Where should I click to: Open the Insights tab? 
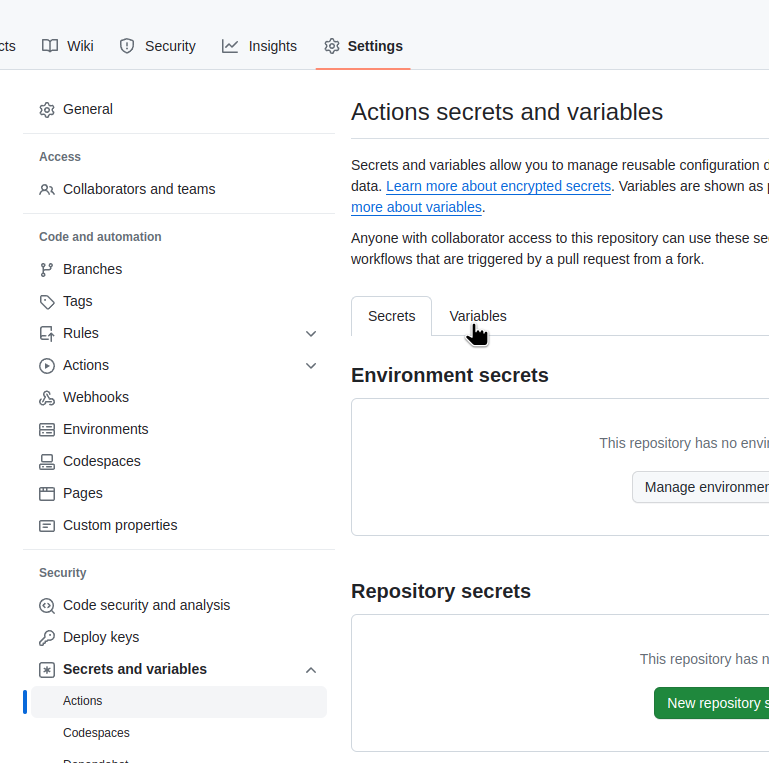[x=259, y=46]
